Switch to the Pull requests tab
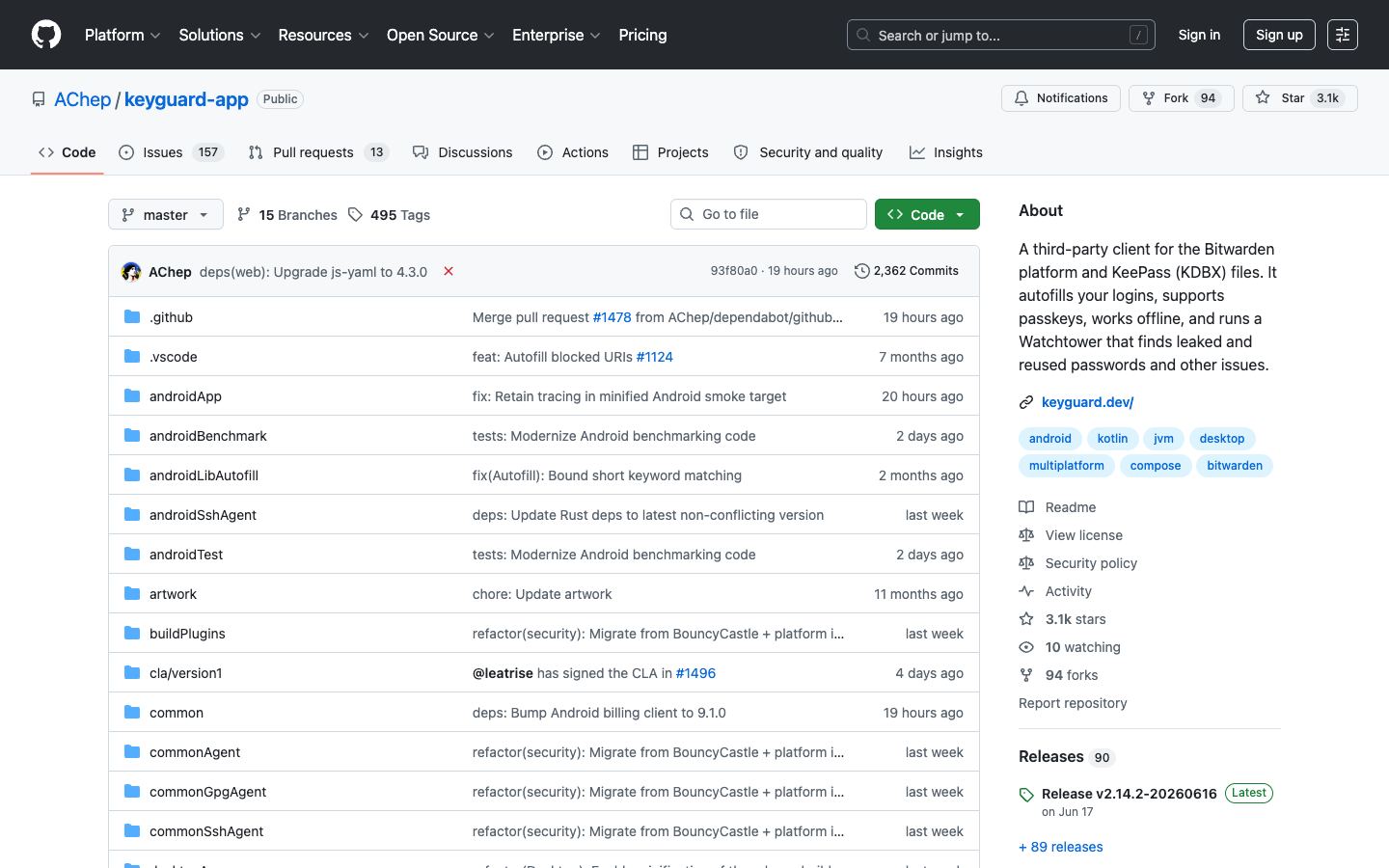Viewport: 1389px width, 868px height. (318, 152)
